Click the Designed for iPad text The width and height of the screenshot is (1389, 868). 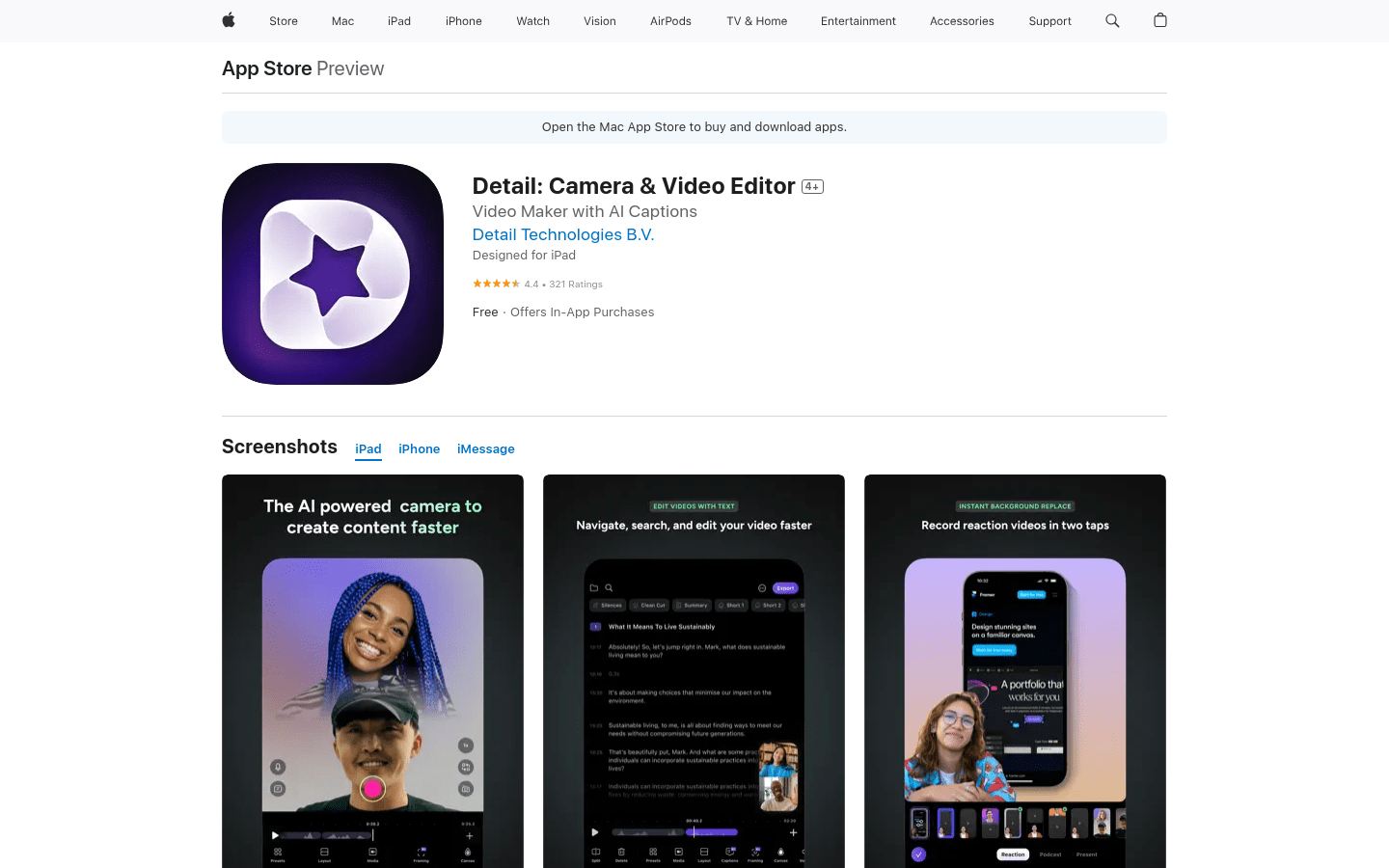point(524,256)
